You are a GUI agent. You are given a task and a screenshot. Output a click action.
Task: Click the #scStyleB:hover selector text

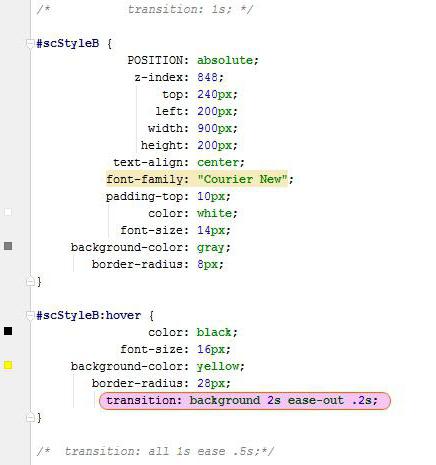(x=88, y=316)
